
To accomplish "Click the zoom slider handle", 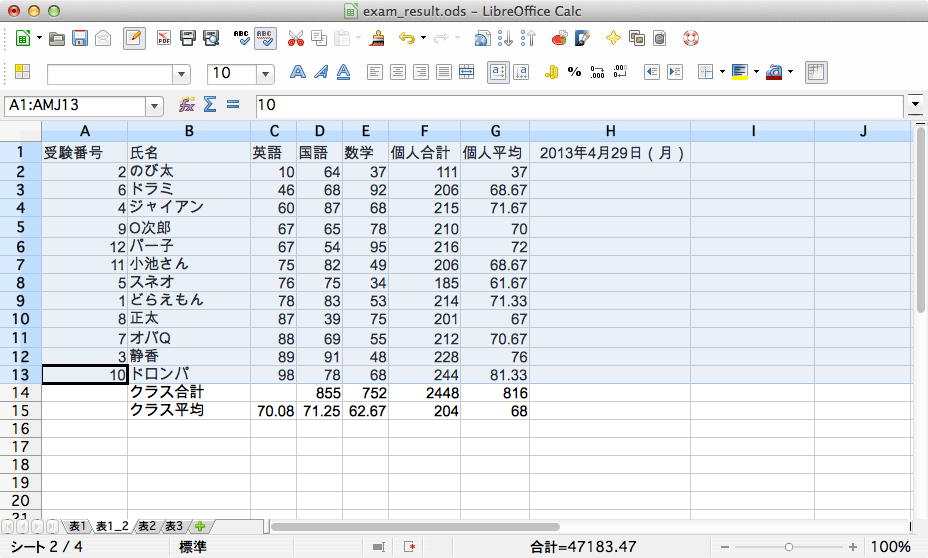I will [789, 547].
